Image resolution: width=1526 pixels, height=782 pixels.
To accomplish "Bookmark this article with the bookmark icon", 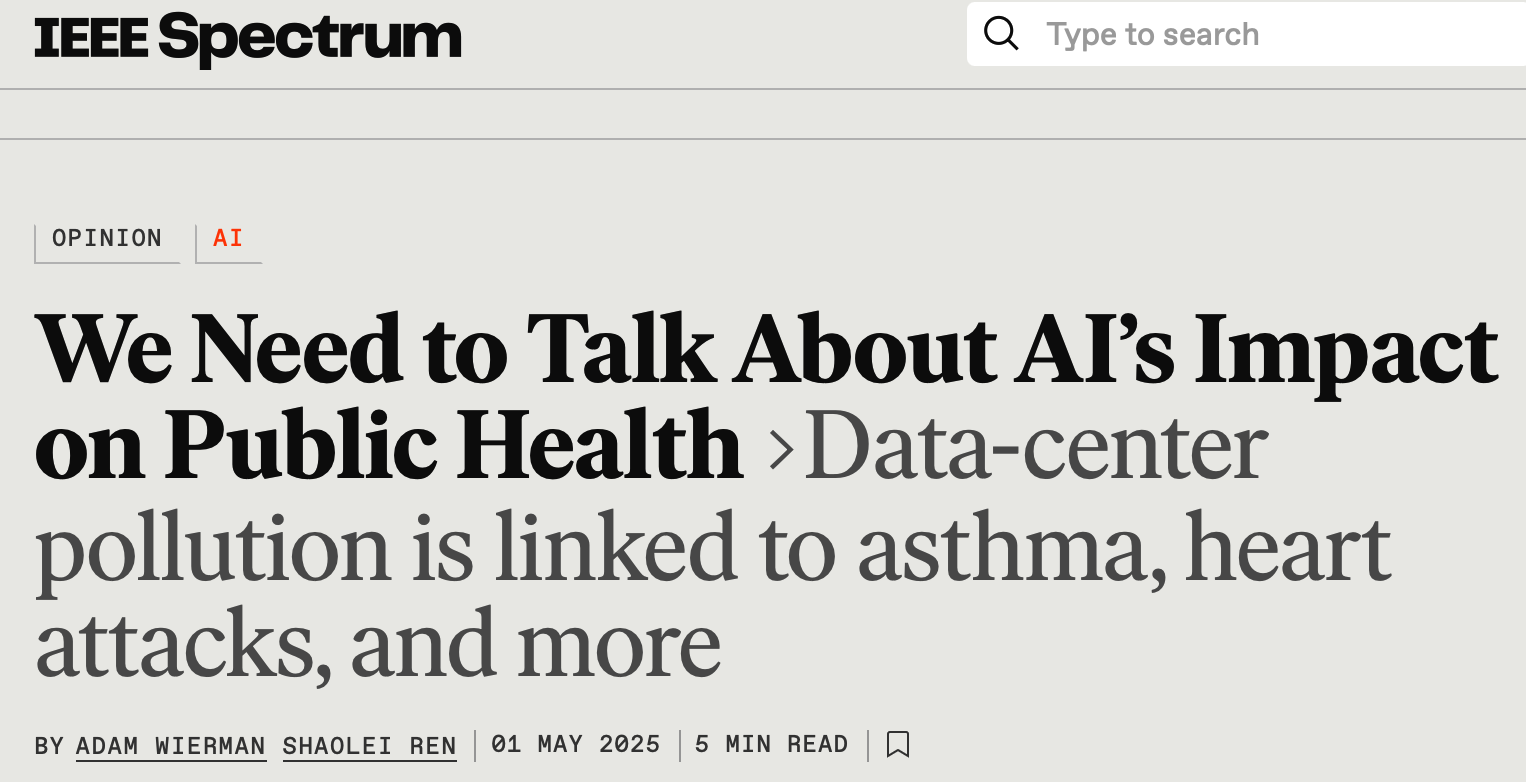I will pos(898,745).
